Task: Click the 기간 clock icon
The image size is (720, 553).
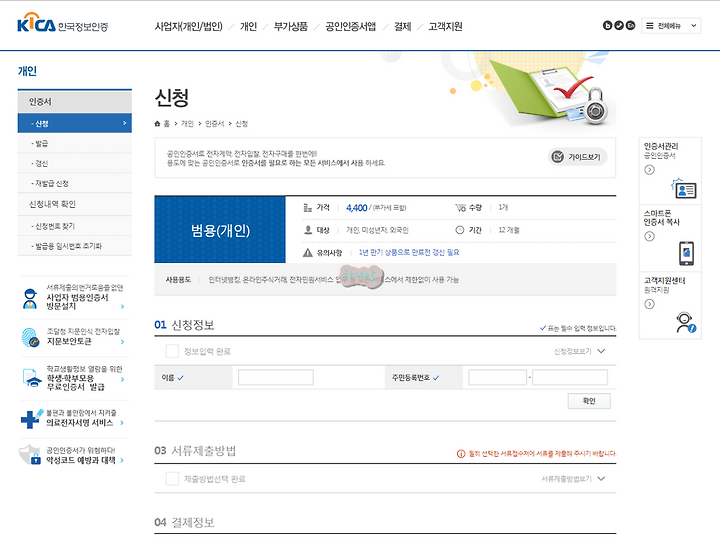Action: coord(460,230)
